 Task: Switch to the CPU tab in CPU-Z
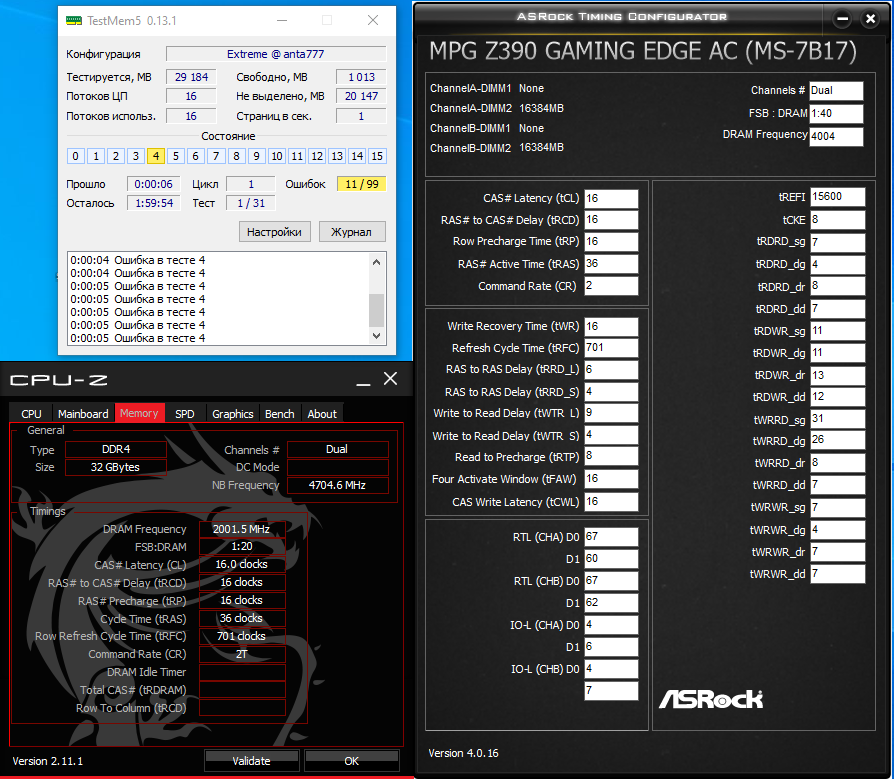(31, 414)
